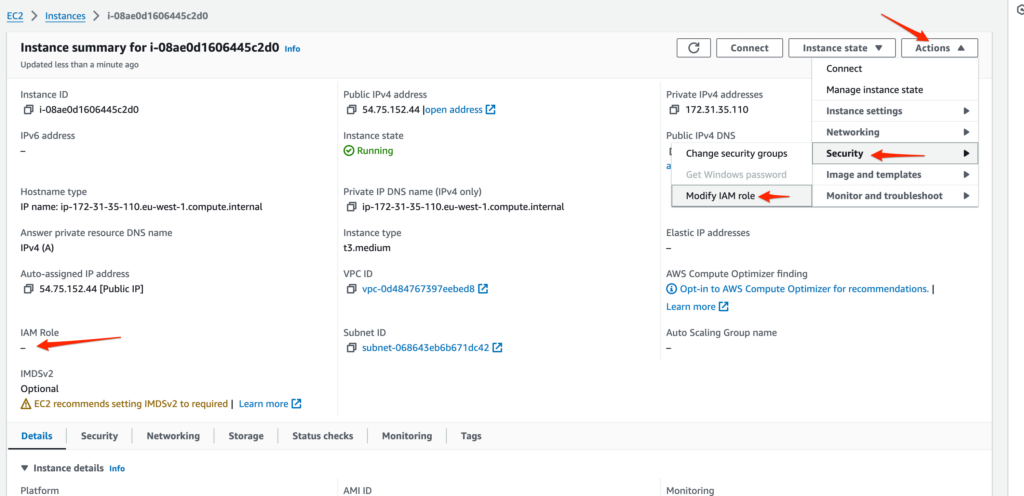Click Learn more next to IMDSv2 warning

(264, 403)
